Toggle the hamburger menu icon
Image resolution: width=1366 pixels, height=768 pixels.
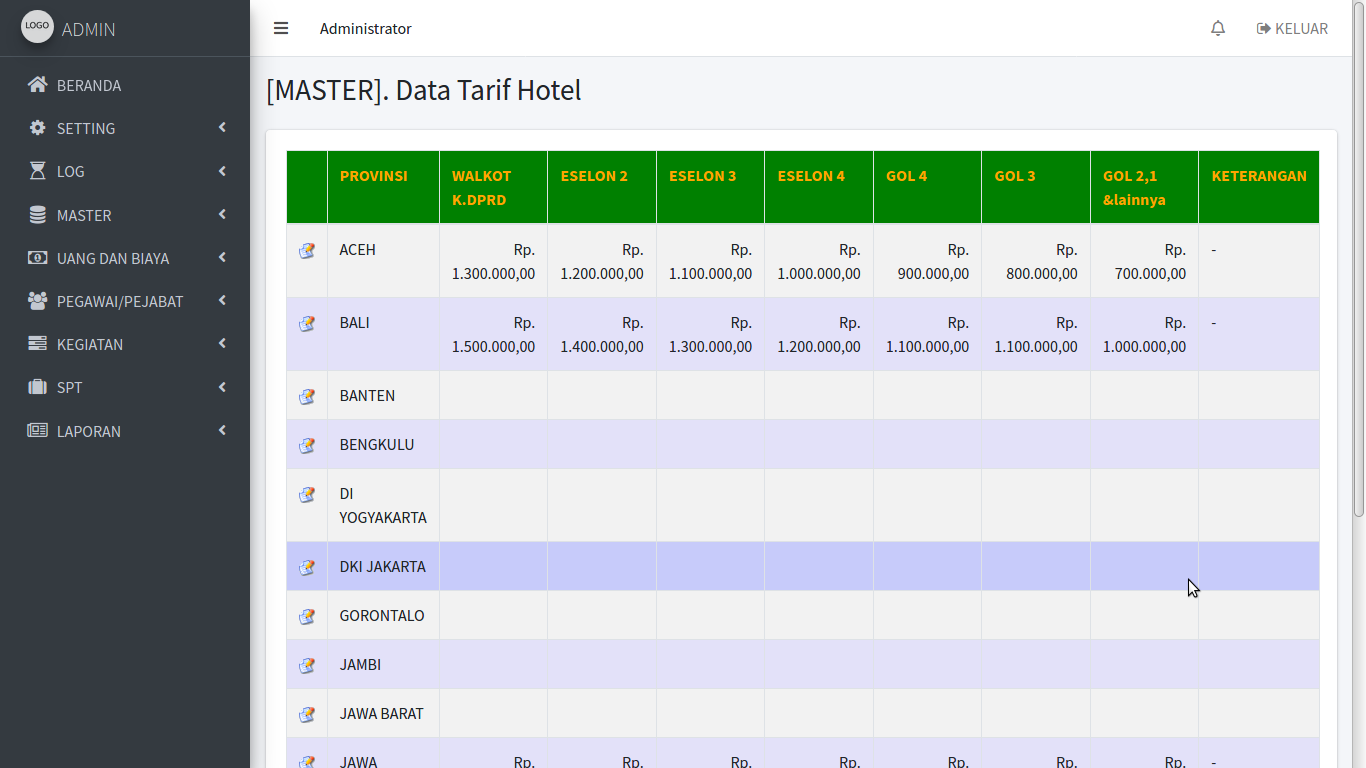pos(281,28)
